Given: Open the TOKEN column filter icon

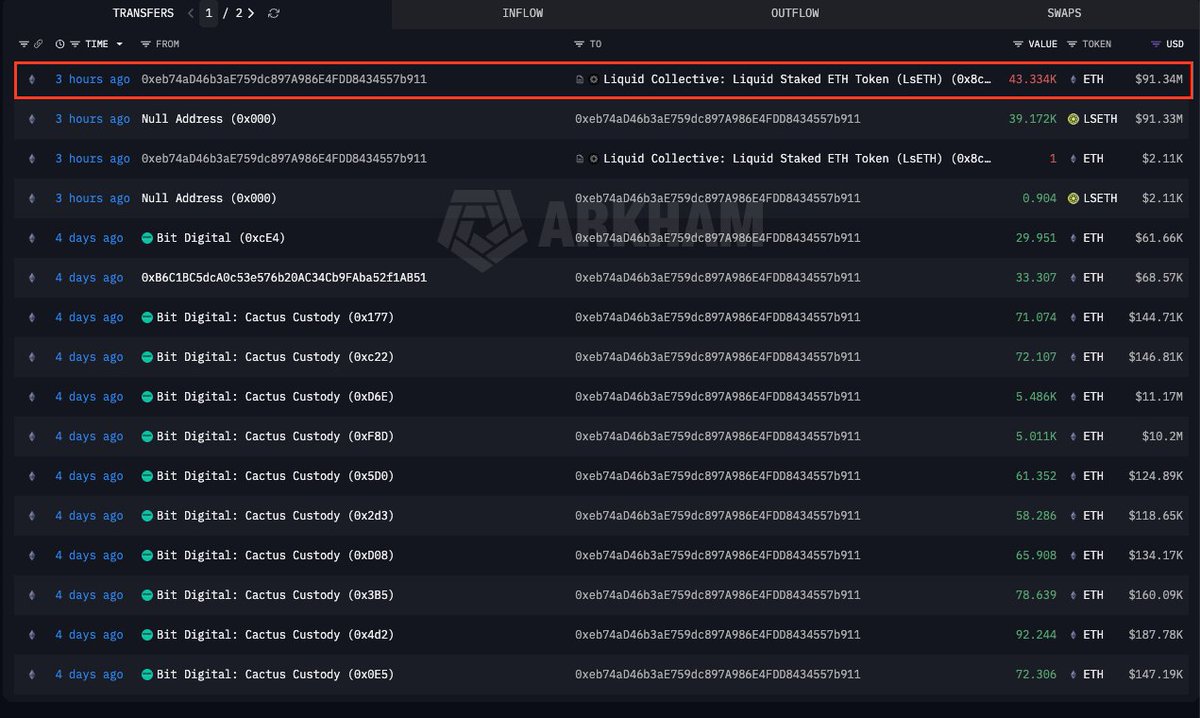Looking at the screenshot, I should tap(1072, 44).
